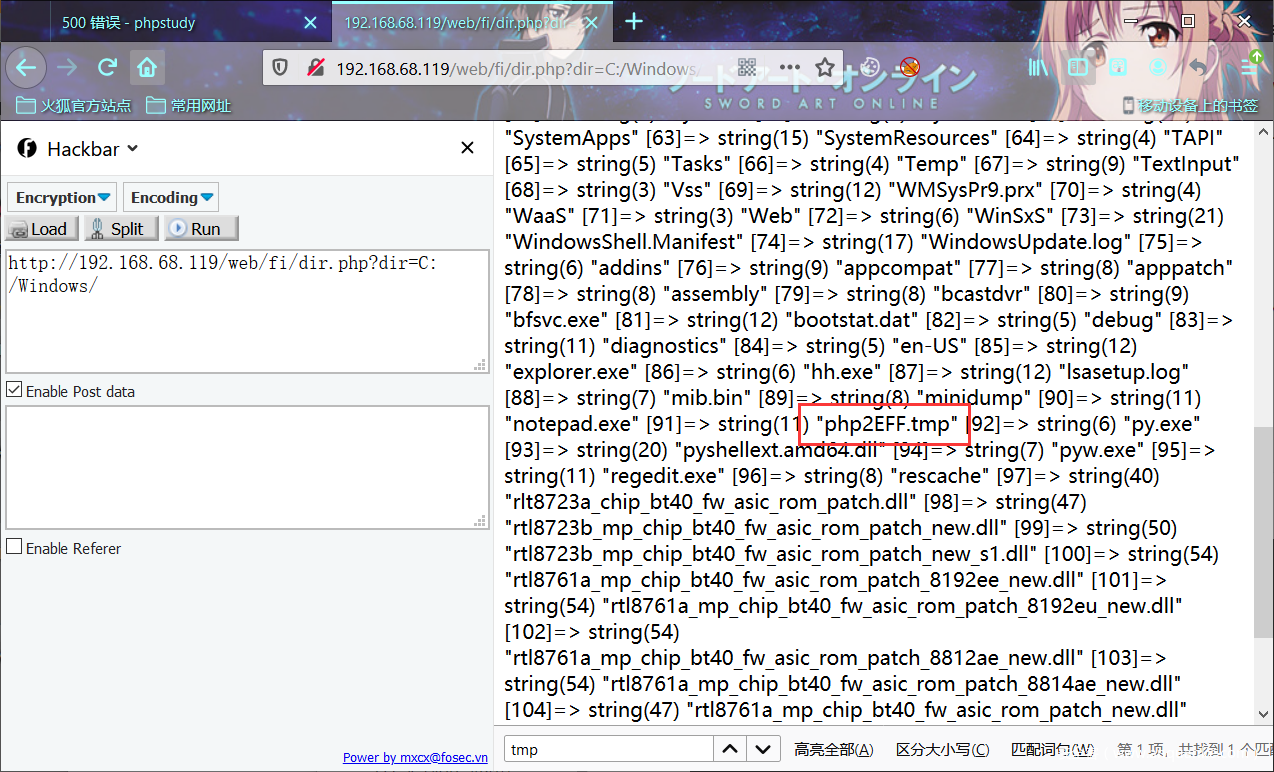The height and width of the screenshot is (772, 1274).
Task: Expand the Encryption dropdown
Action: click(62, 197)
